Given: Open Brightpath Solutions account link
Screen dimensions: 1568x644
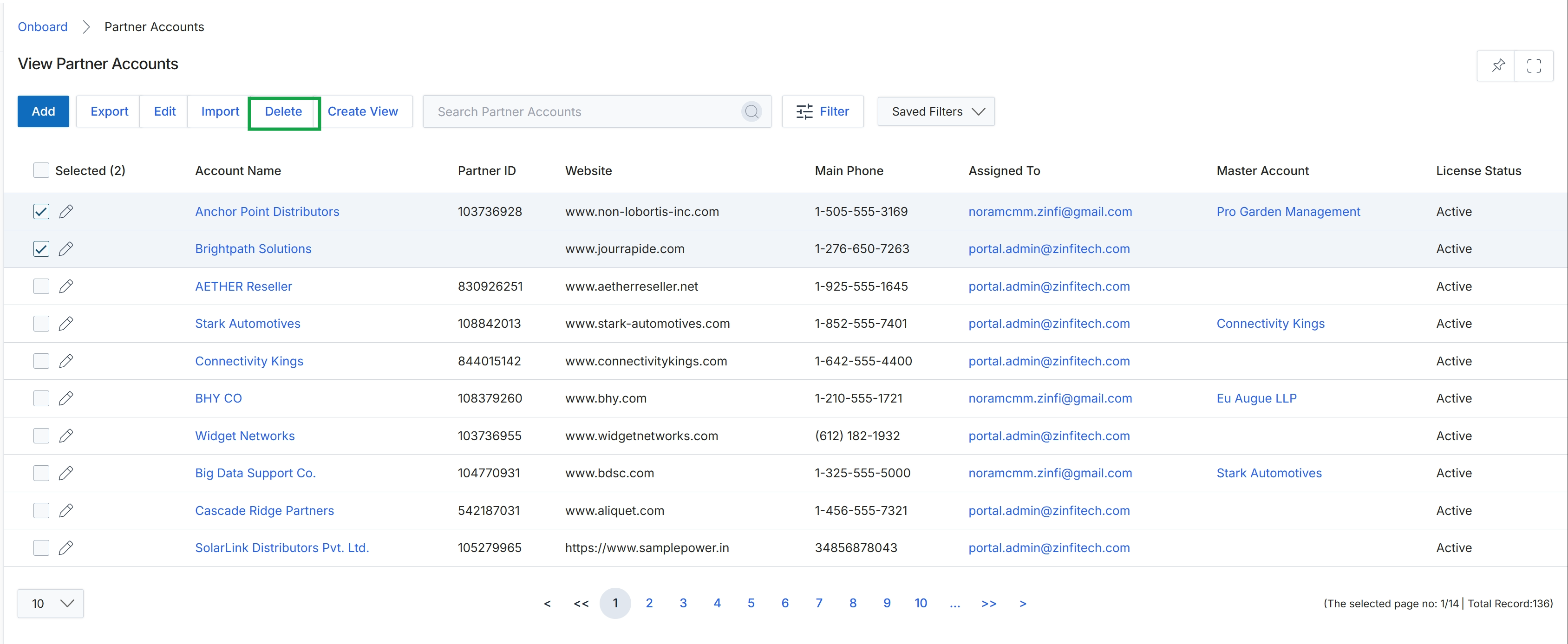Looking at the screenshot, I should pyautogui.click(x=253, y=248).
